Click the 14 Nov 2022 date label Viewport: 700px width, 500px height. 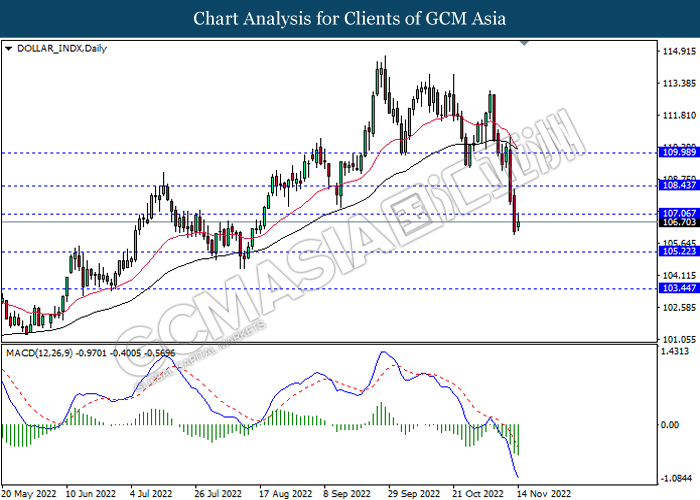click(545, 493)
